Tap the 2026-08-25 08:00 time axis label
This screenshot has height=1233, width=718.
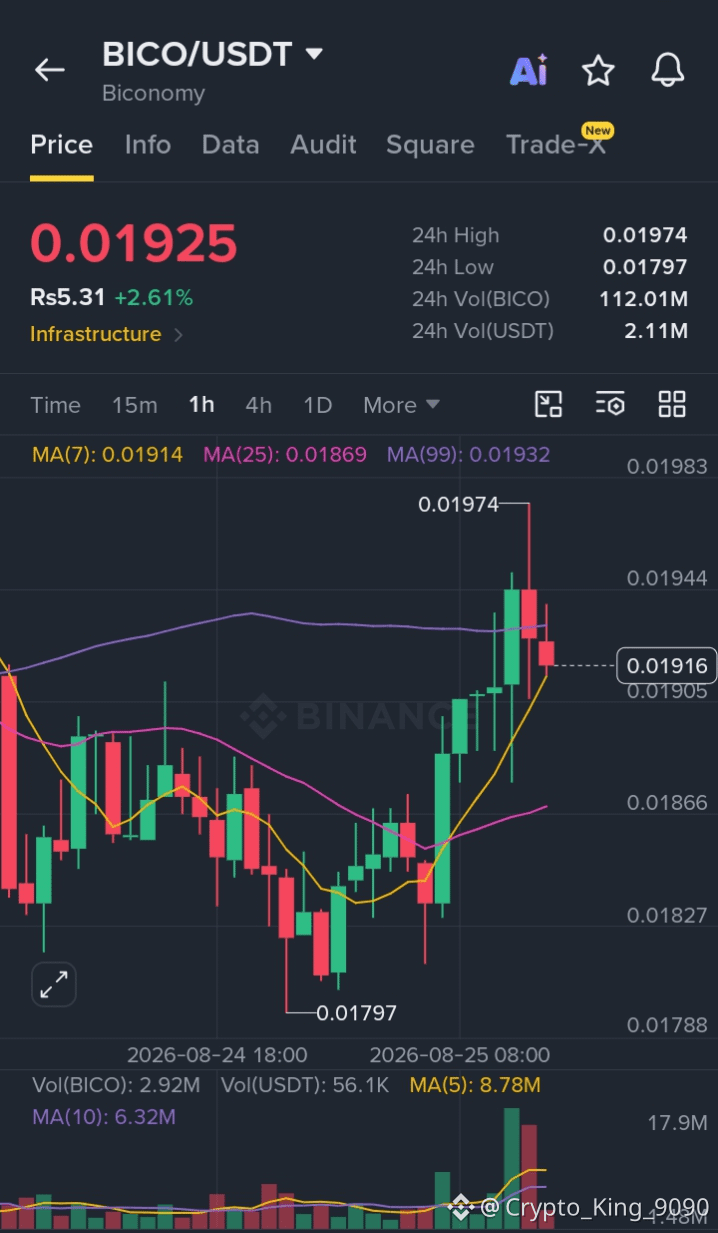pyautogui.click(x=460, y=1055)
